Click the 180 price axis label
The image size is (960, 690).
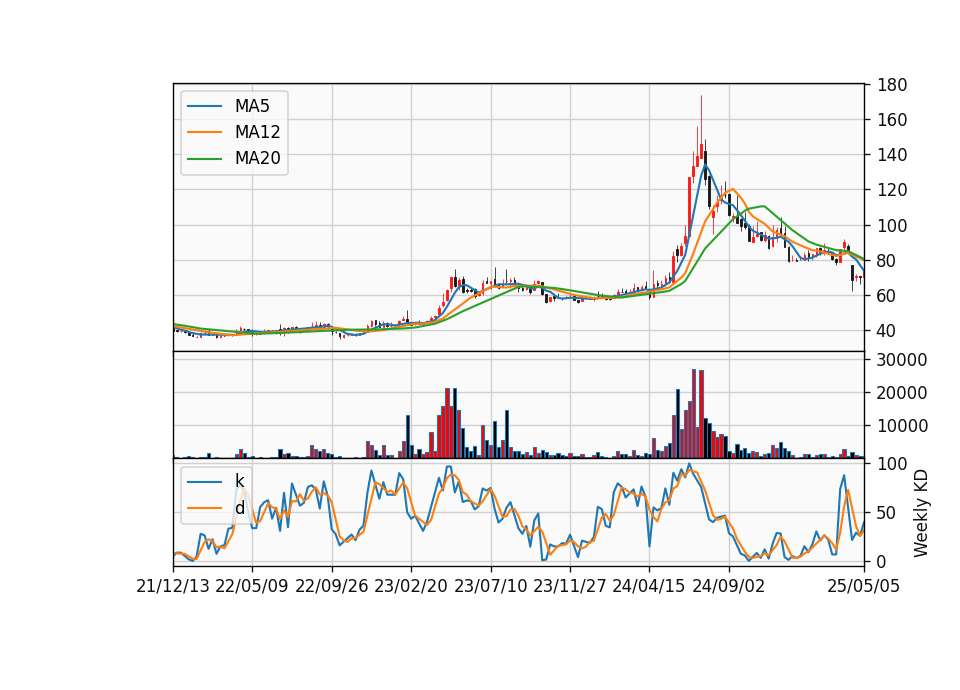(x=891, y=84)
